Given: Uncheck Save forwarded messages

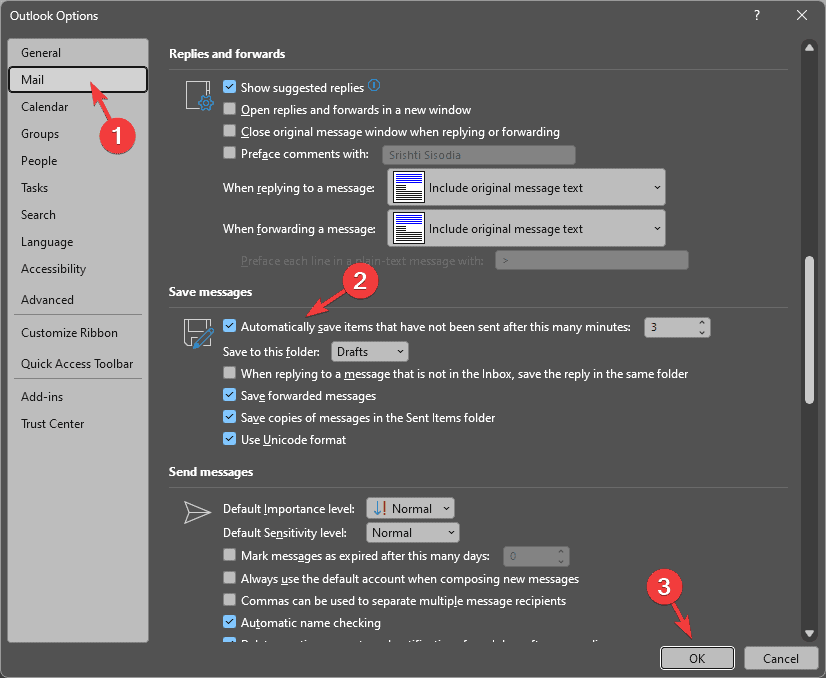Looking at the screenshot, I should tap(229, 395).
